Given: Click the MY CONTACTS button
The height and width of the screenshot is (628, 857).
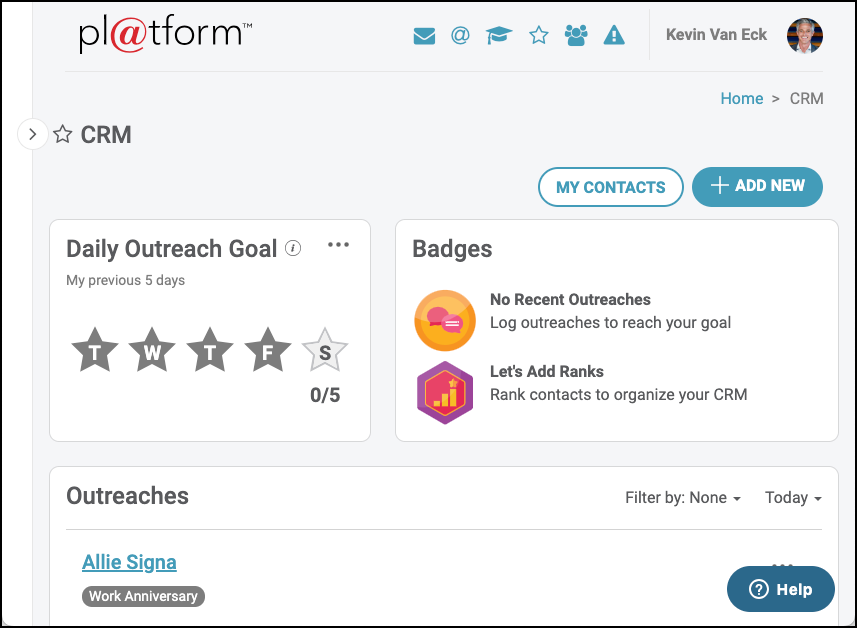Looking at the screenshot, I should coord(610,187).
